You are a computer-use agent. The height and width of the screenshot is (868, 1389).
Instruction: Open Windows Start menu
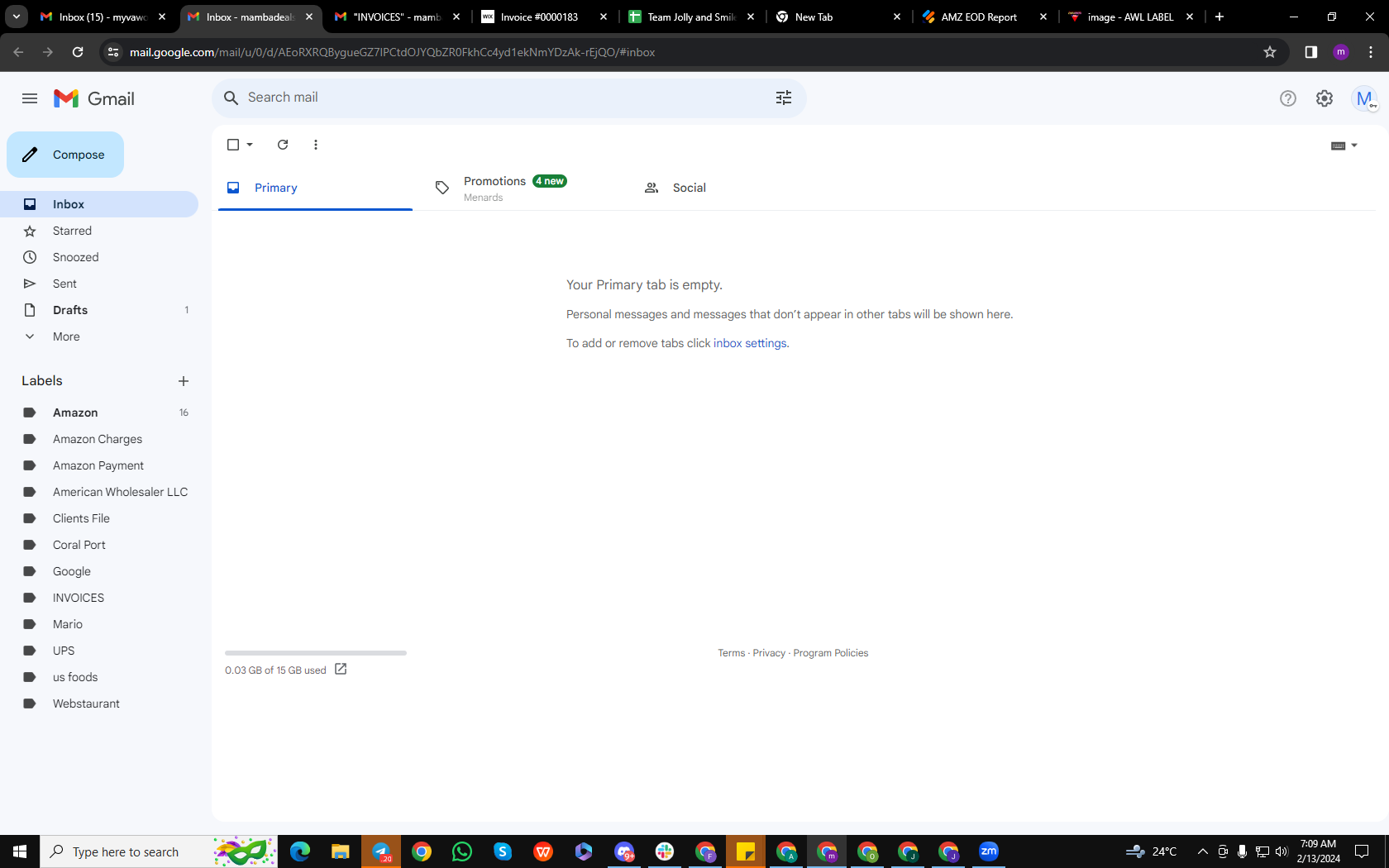point(20,851)
